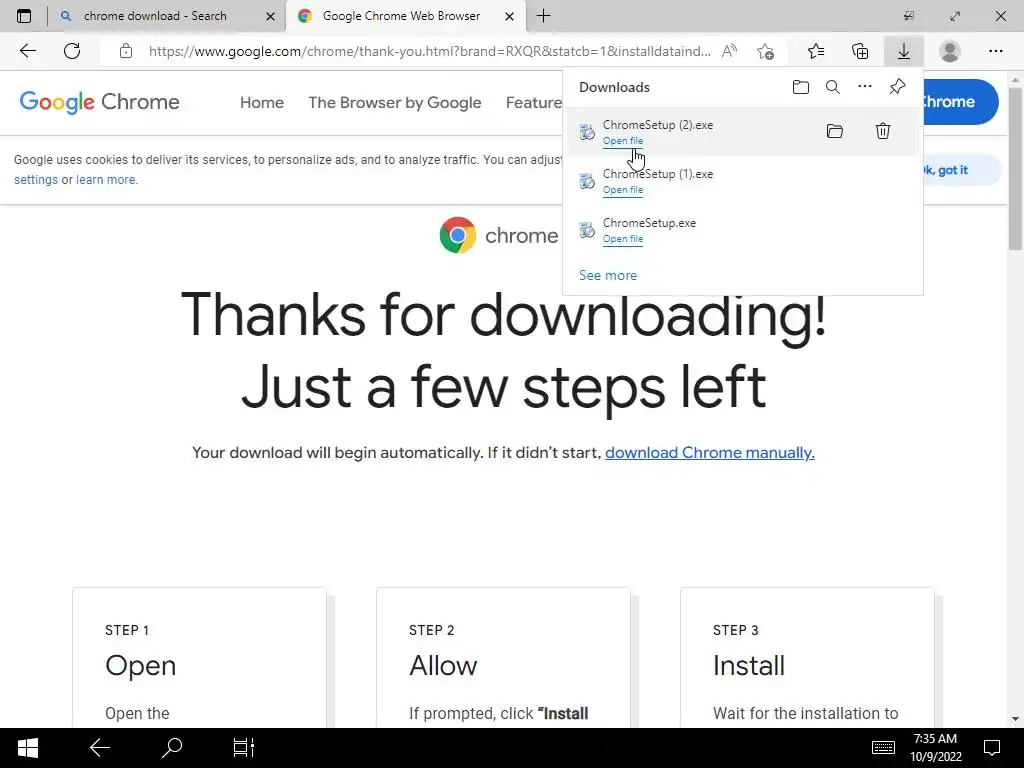The width and height of the screenshot is (1024, 768).
Task: Click the taskbar back arrow
Action: pyautogui.click(x=100, y=748)
